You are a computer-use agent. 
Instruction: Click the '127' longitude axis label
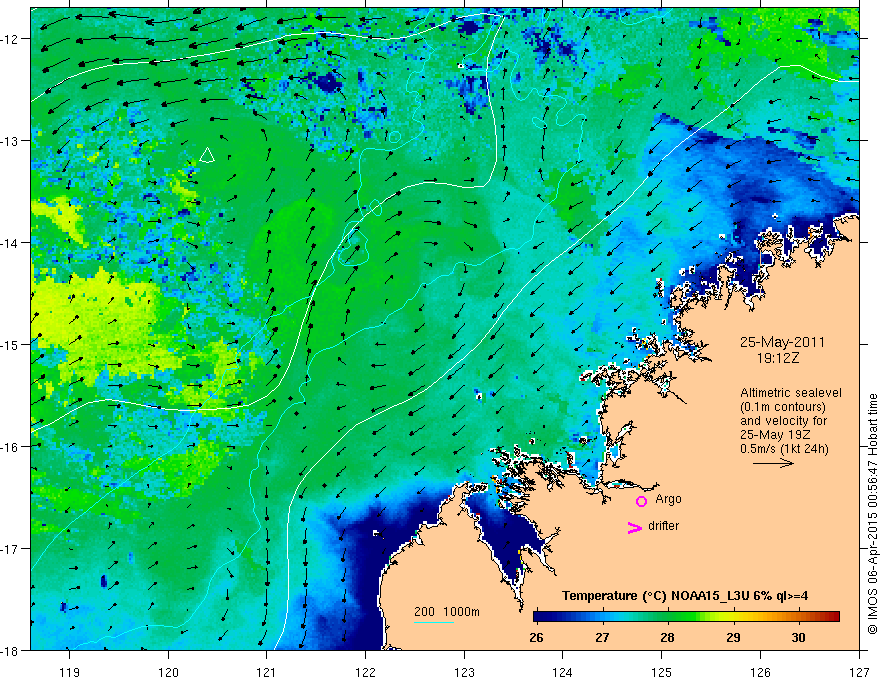click(x=859, y=672)
